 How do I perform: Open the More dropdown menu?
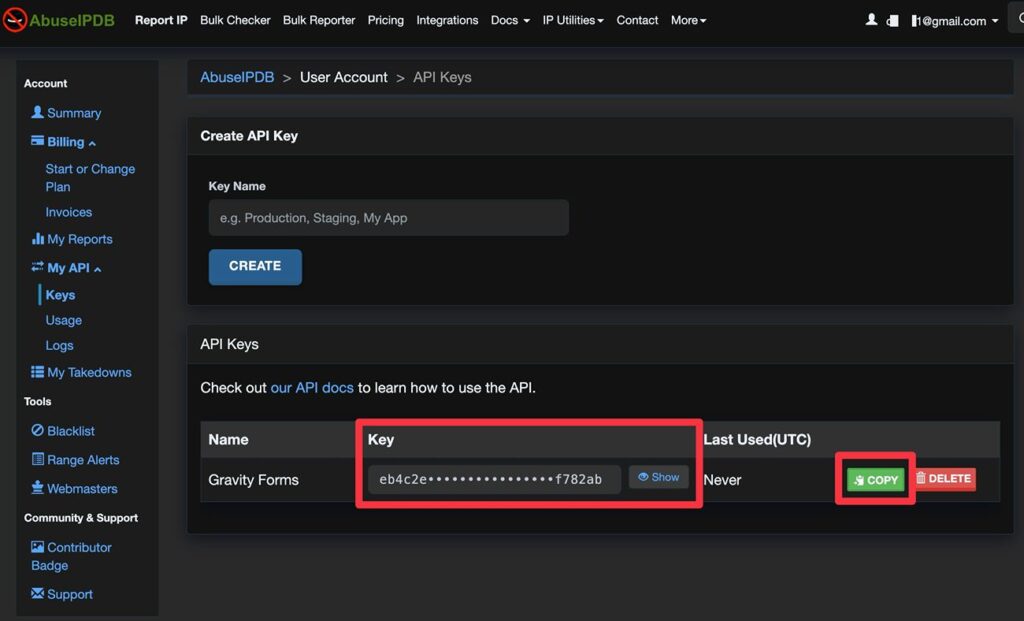tap(688, 20)
